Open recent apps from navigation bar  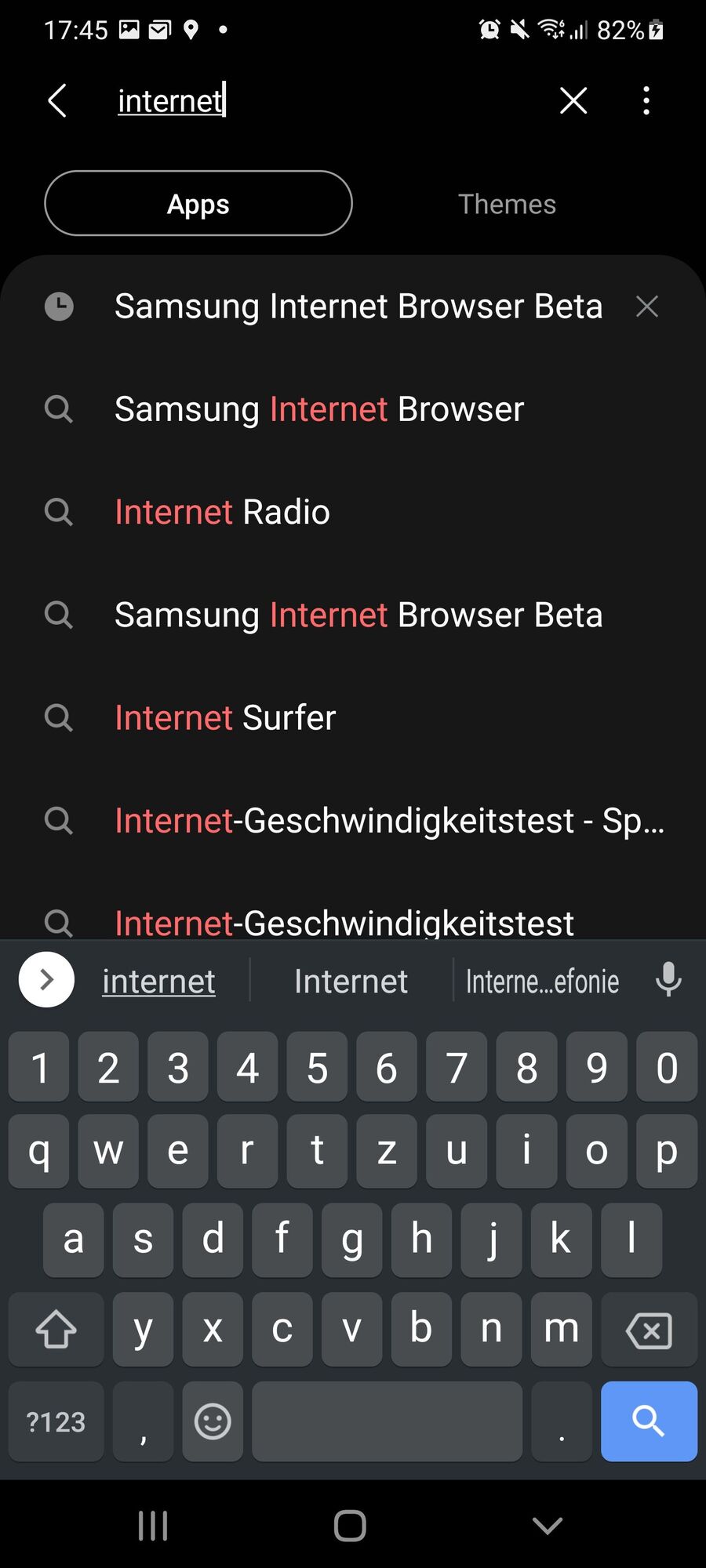point(152,1526)
